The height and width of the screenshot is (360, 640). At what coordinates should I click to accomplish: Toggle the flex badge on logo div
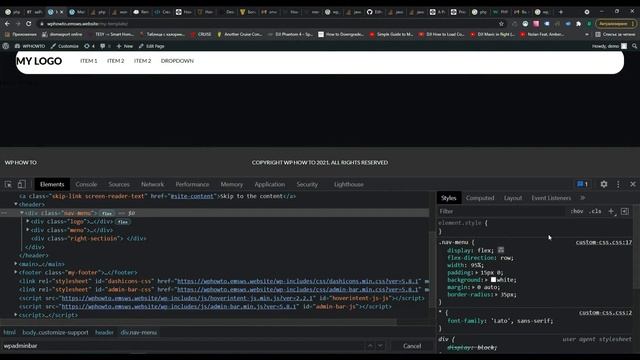pos(123,222)
